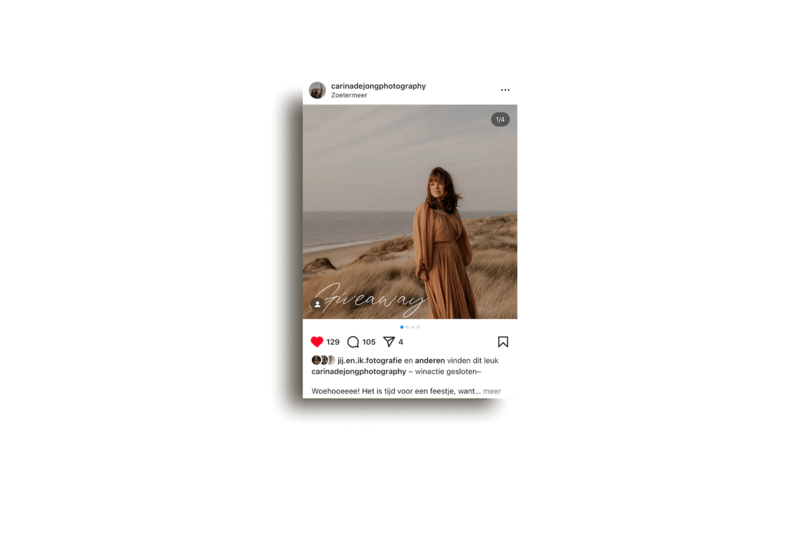The width and height of the screenshot is (800, 533).
Task: View other likers via 'anderen'
Action: pos(430,361)
